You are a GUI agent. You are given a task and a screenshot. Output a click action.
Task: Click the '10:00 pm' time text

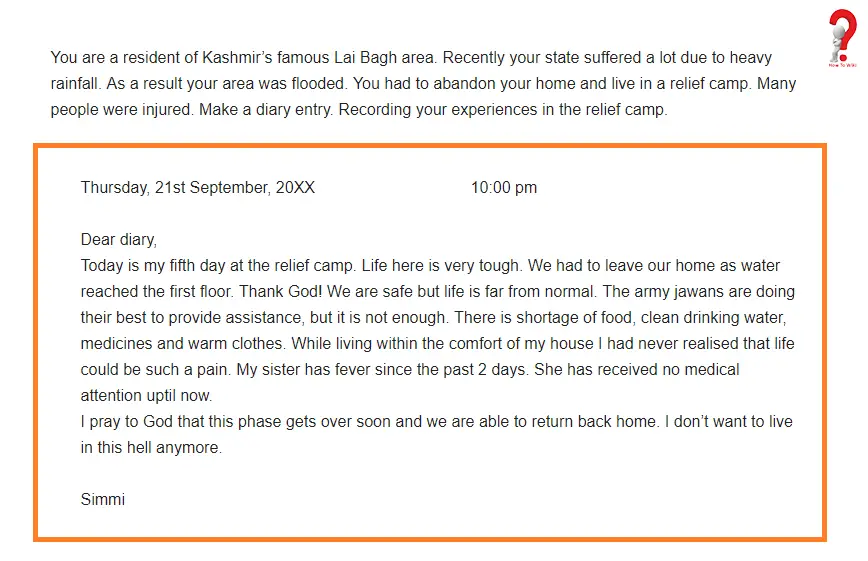(504, 188)
